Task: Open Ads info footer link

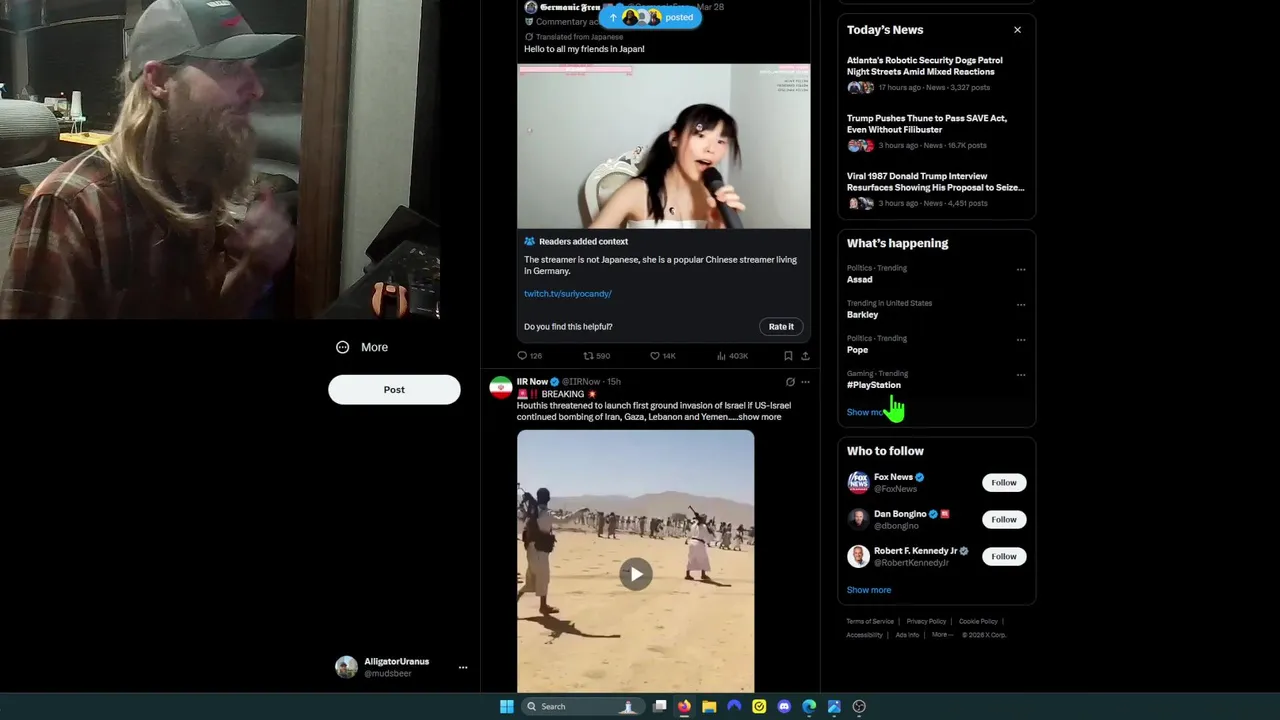Action: (907, 635)
